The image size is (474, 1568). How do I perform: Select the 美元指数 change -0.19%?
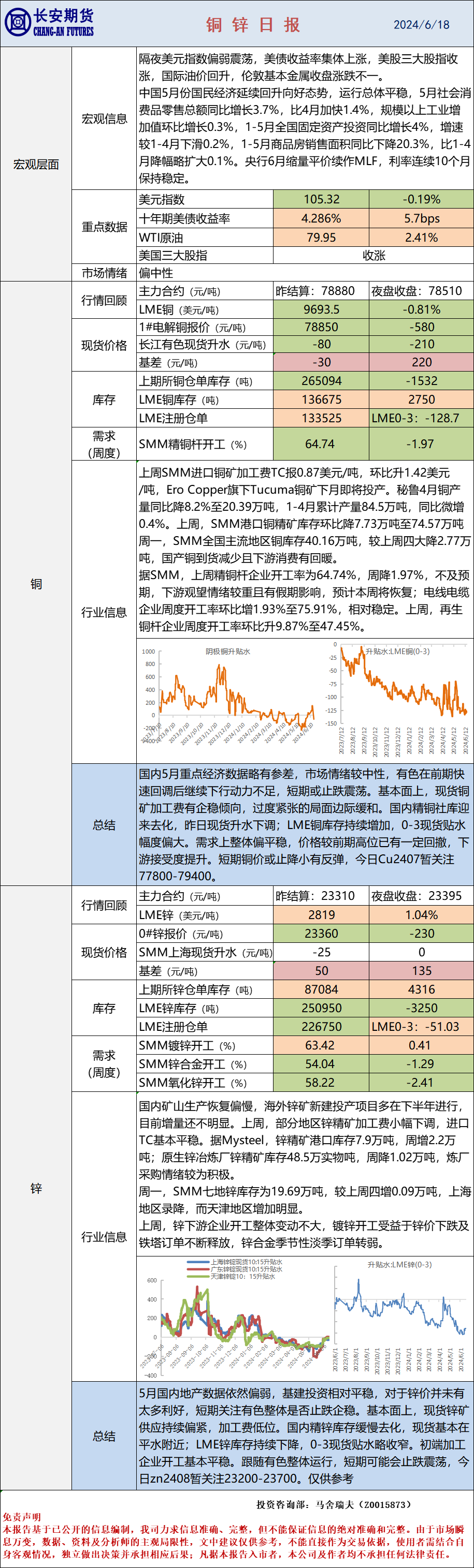click(421, 199)
